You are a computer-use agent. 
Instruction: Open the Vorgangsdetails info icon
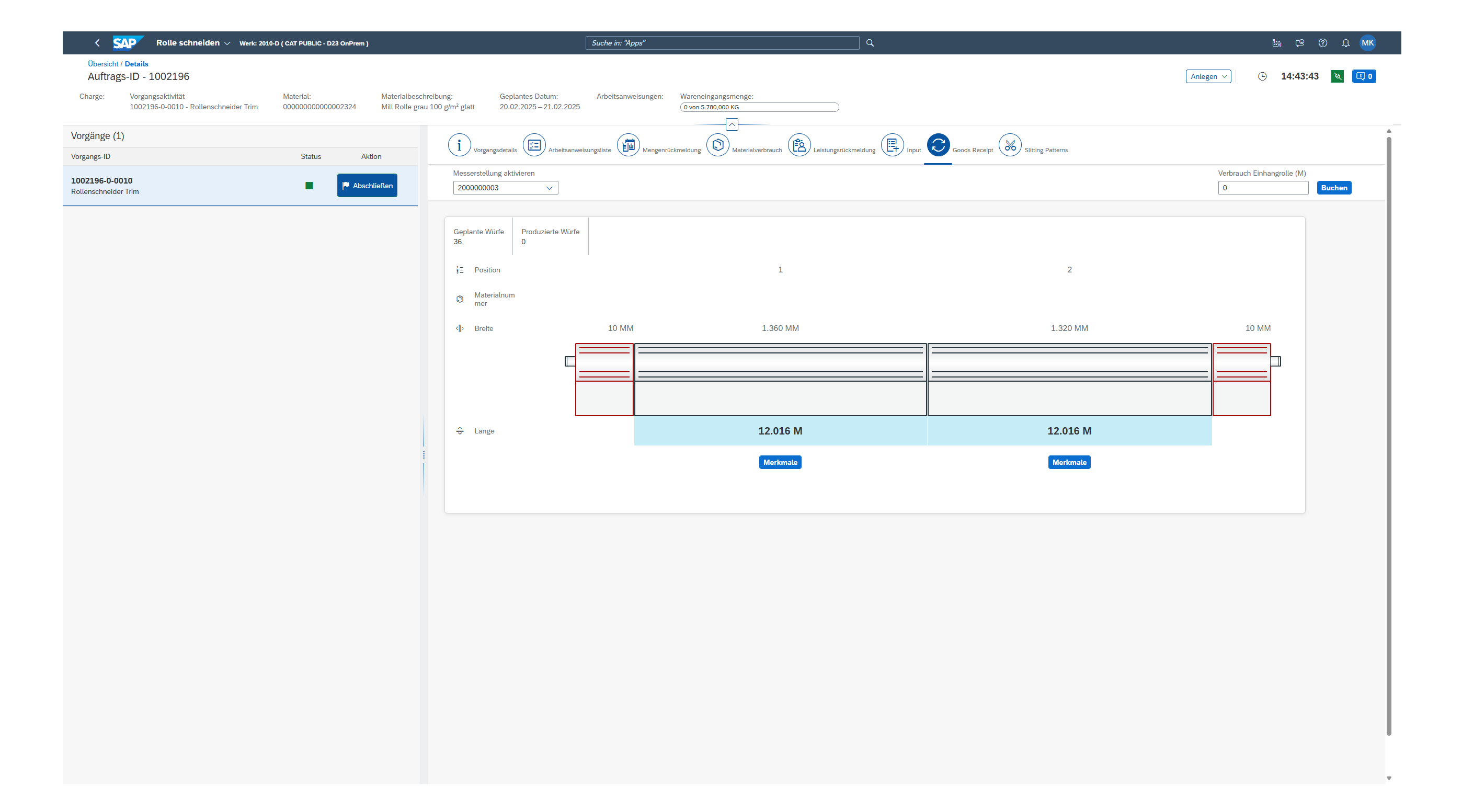459,145
